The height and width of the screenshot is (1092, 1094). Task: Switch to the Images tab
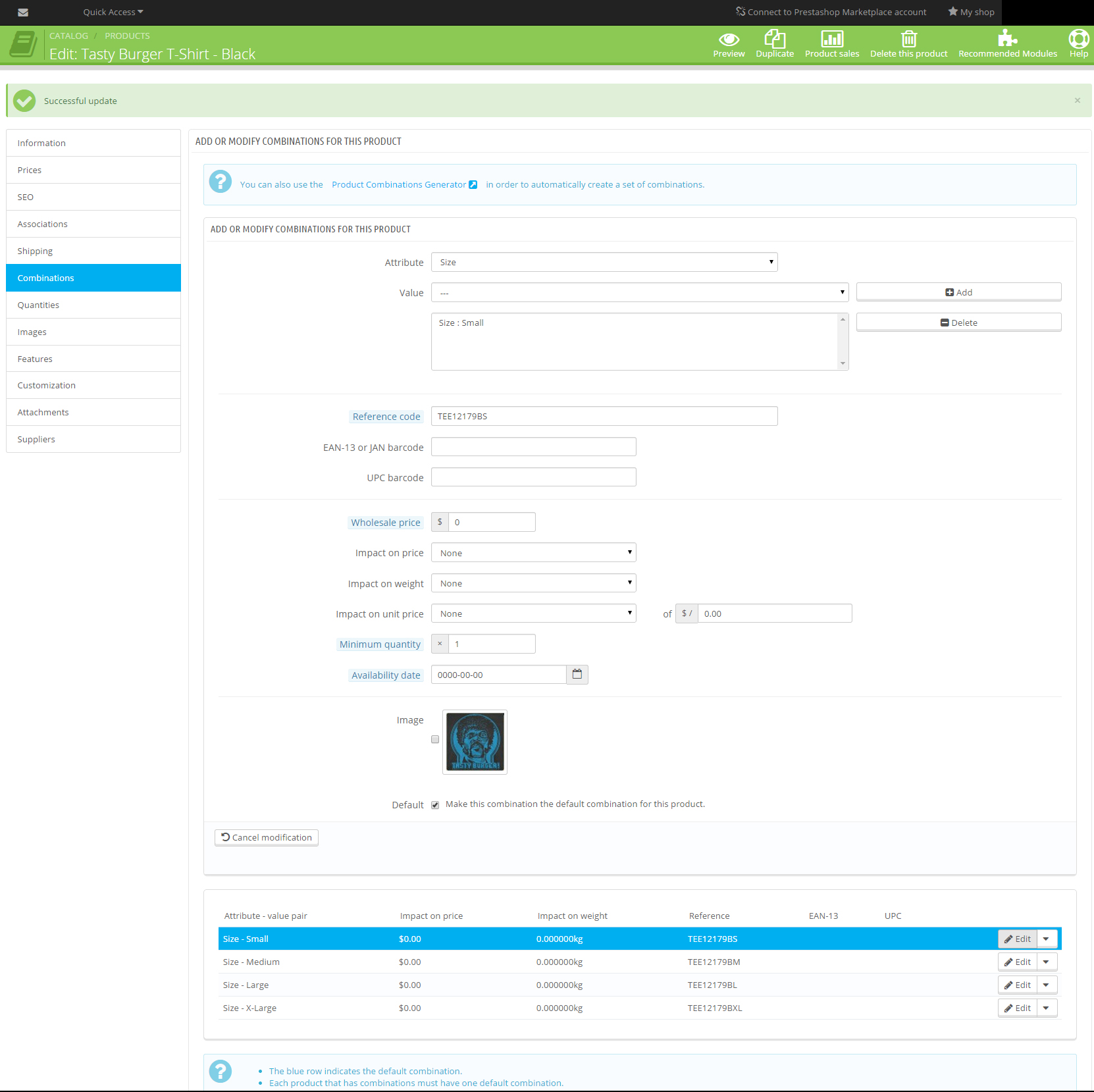click(x=32, y=332)
